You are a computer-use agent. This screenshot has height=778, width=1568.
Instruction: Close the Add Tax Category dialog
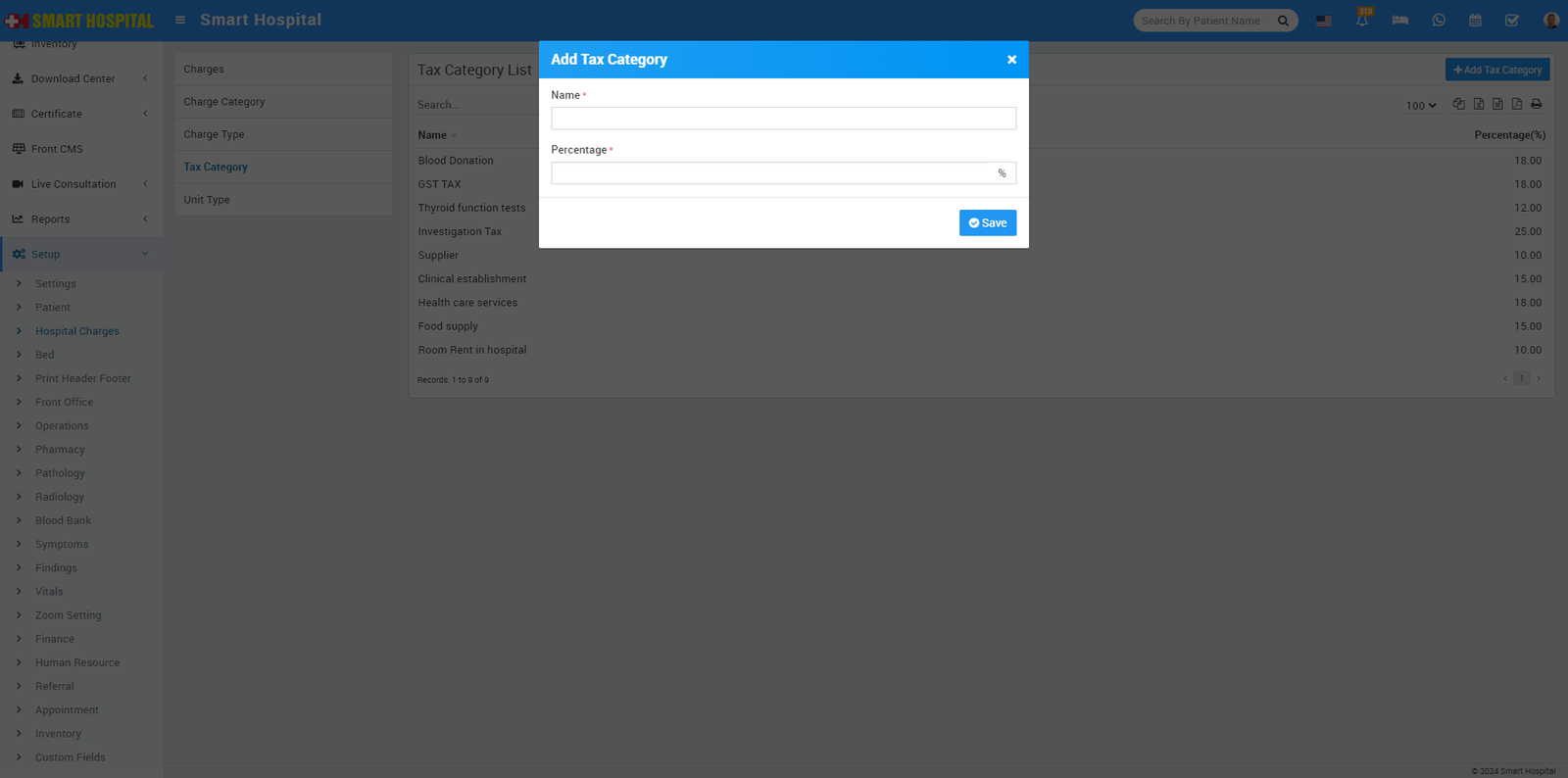tap(1011, 60)
